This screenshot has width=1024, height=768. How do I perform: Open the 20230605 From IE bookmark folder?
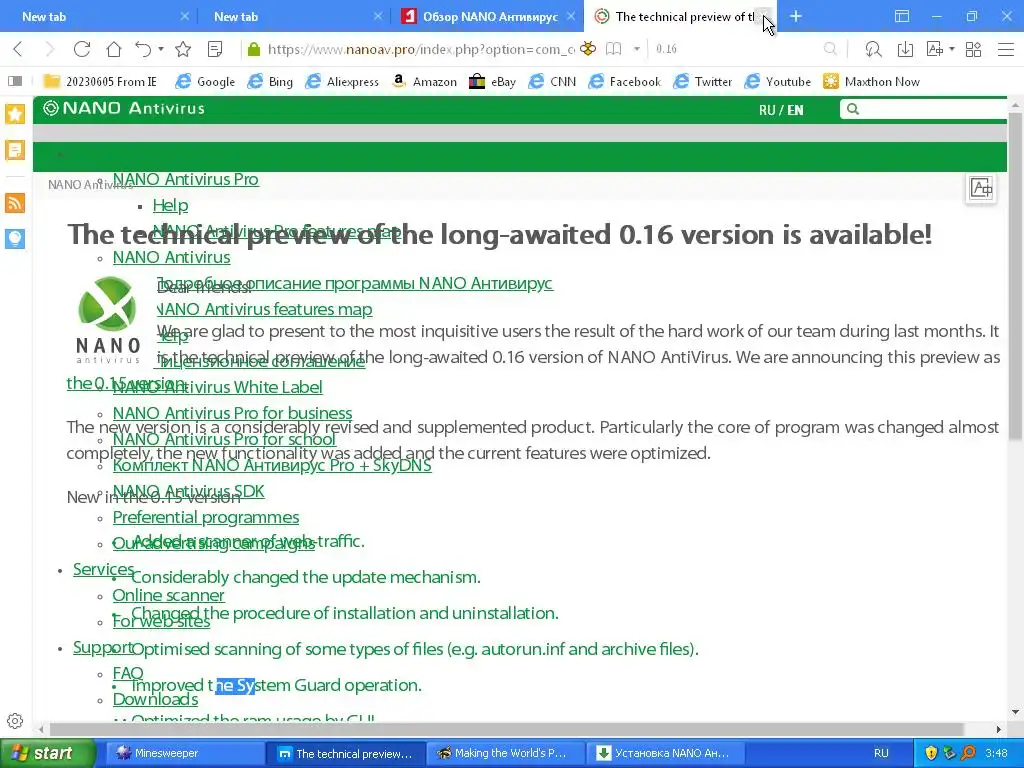point(99,81)
